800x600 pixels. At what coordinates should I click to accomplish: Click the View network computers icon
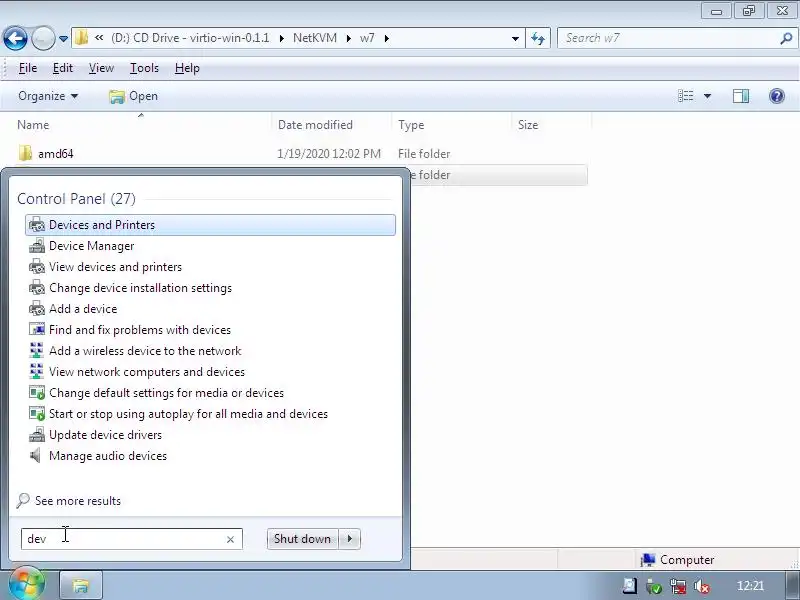37,371
